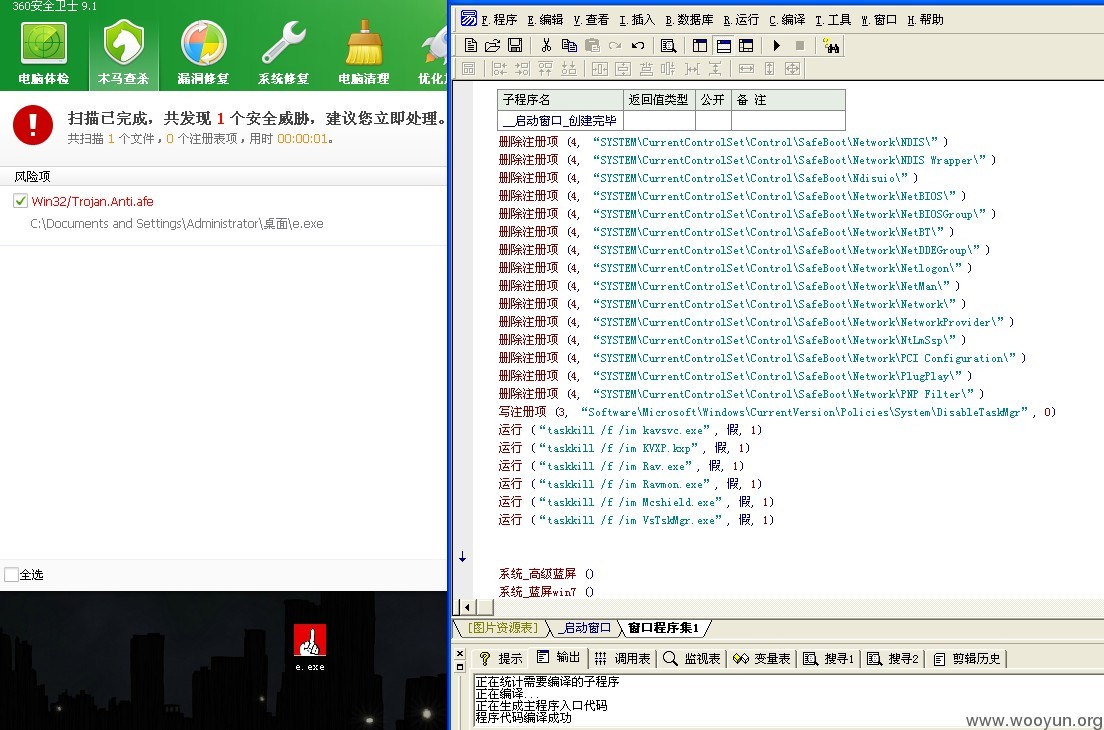Open the C.编译 menu
1104x730 pixels.
(786, 20)
